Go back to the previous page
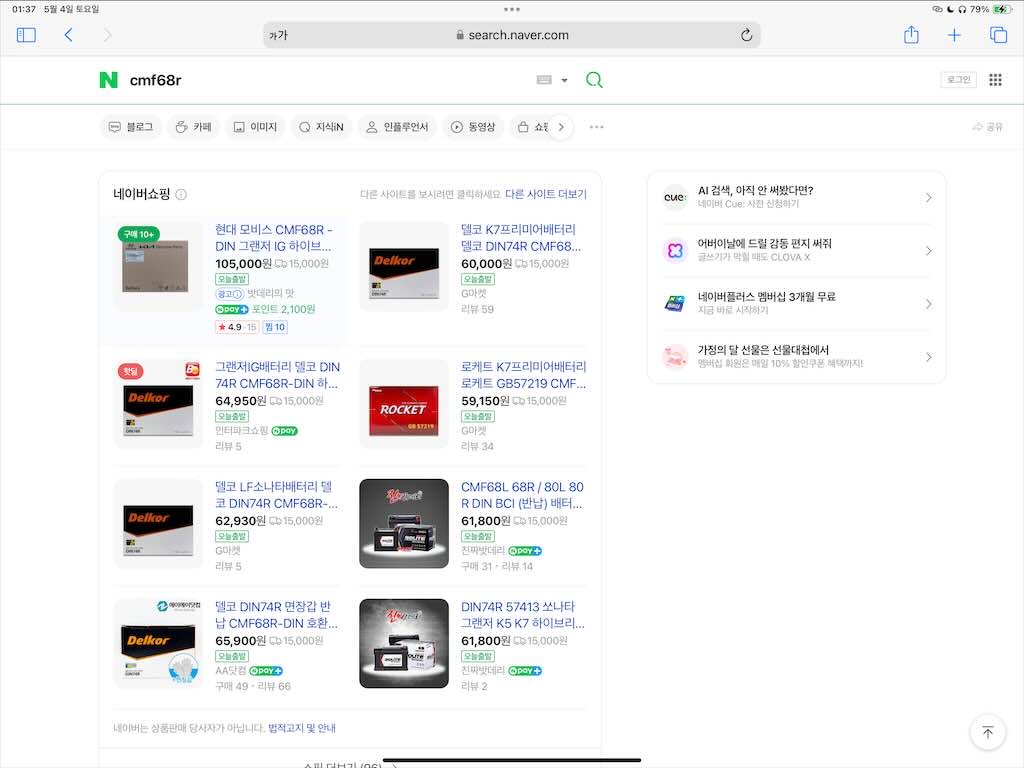 coord(69,35)
